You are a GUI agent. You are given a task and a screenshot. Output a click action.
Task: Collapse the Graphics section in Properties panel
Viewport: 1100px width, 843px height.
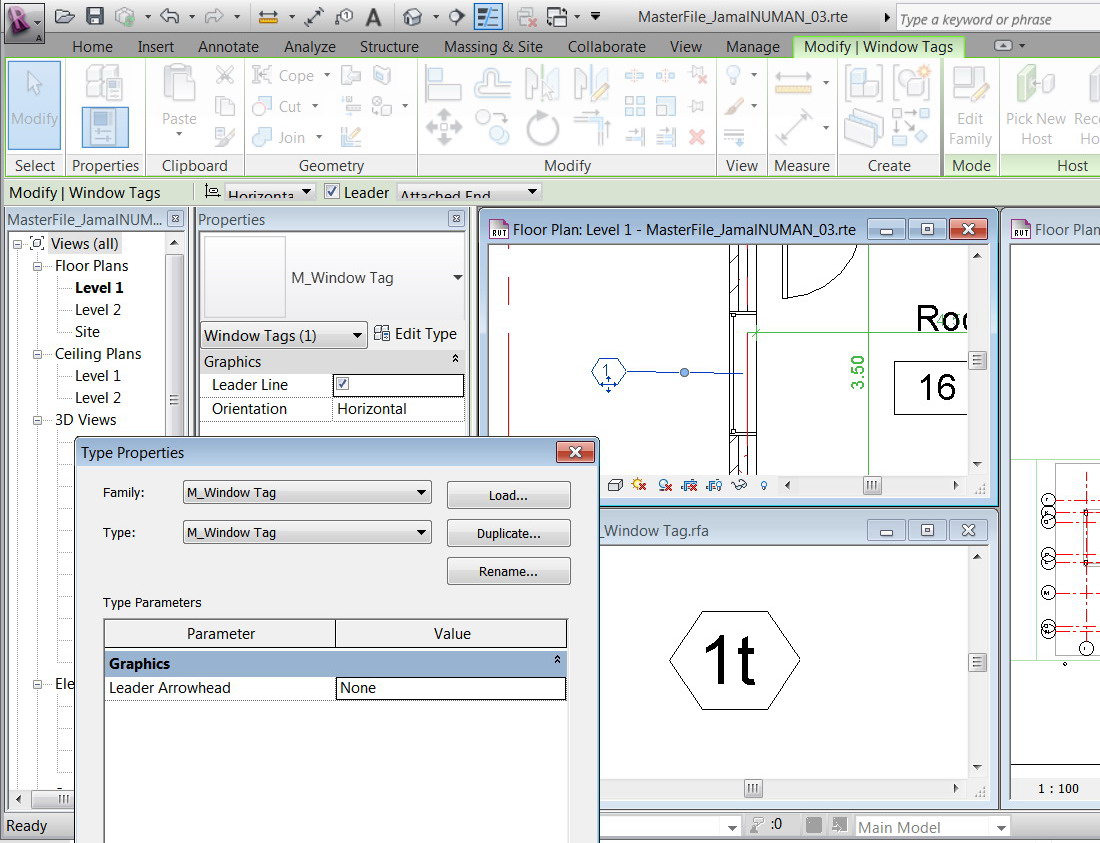coord(455,358)
